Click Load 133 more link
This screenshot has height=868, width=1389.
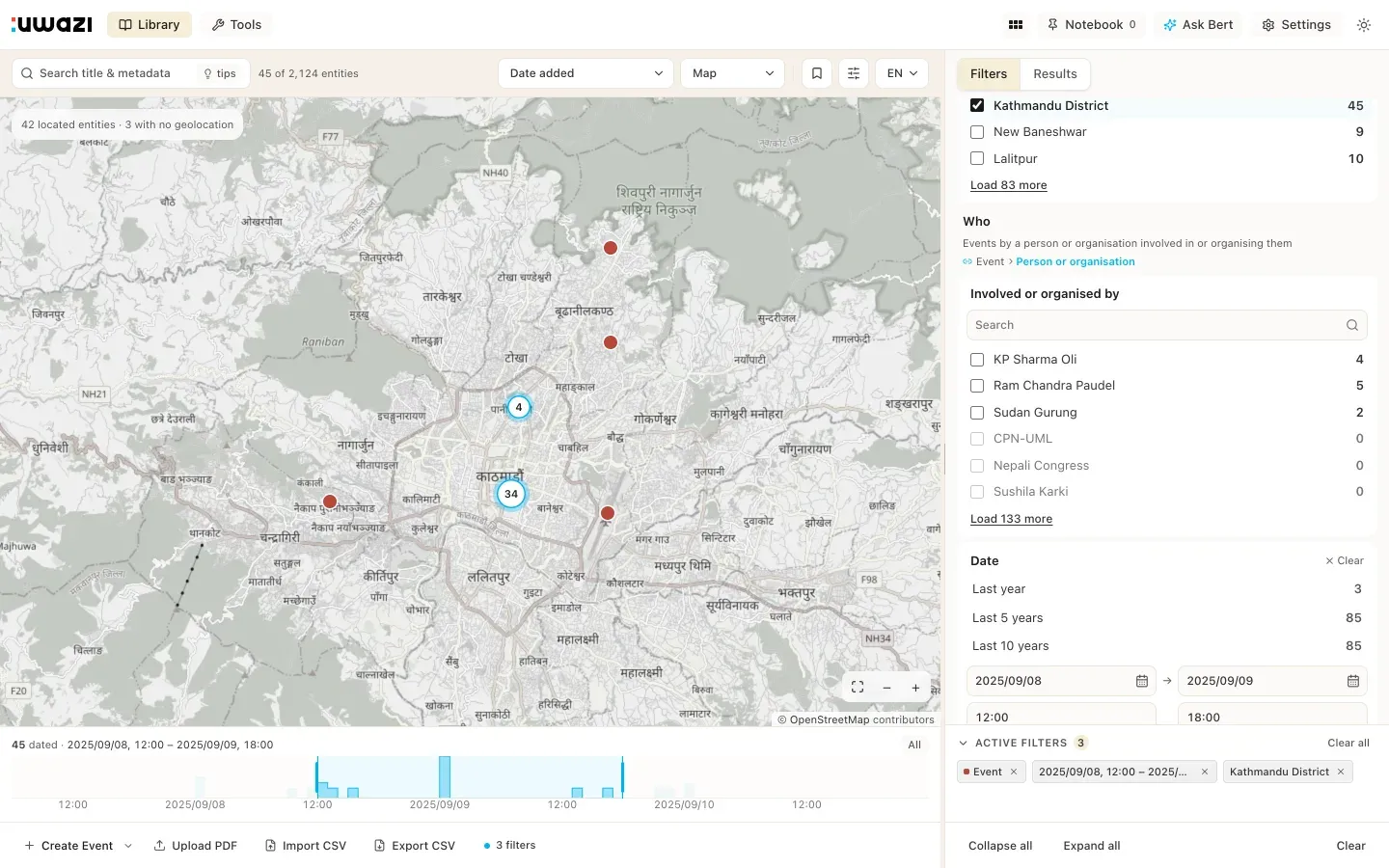coord(1011,519)
